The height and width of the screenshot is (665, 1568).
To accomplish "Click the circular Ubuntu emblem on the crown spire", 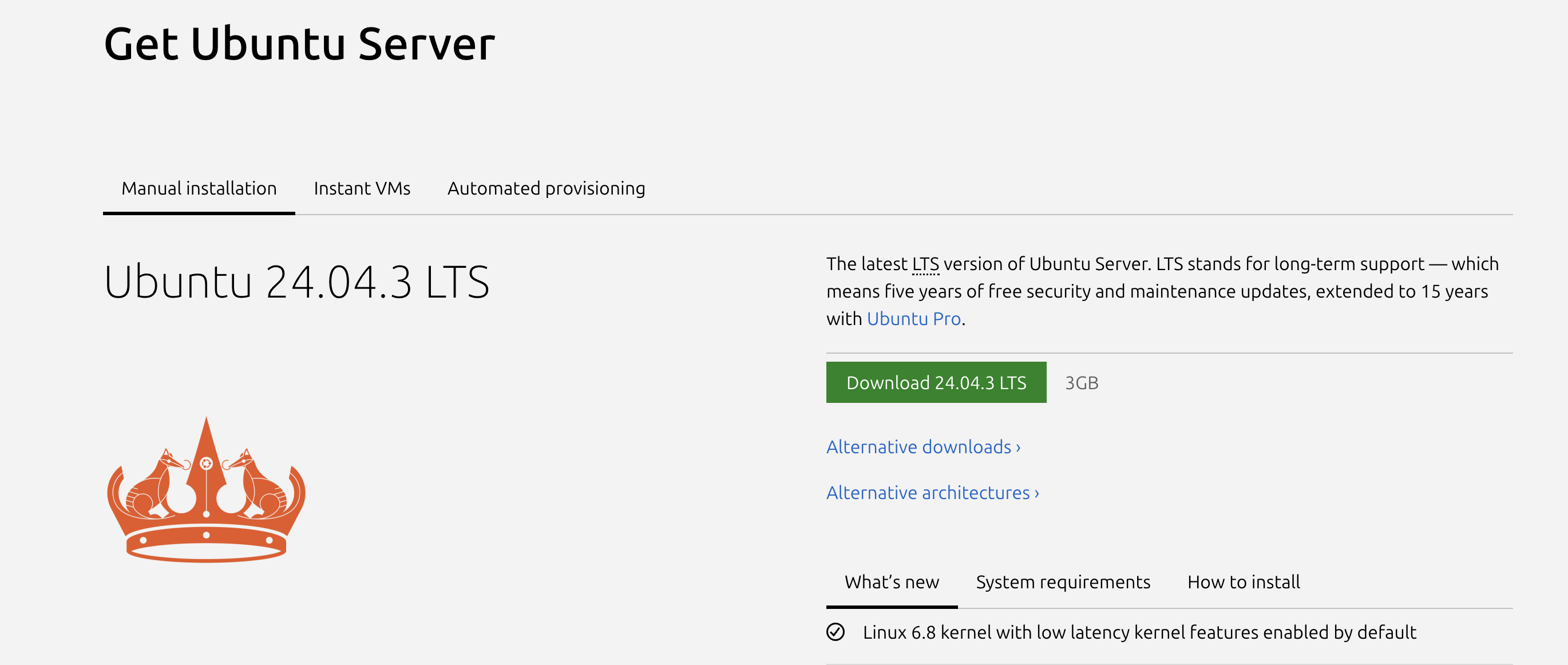I will pyautogui.click(x=207, y=464).
